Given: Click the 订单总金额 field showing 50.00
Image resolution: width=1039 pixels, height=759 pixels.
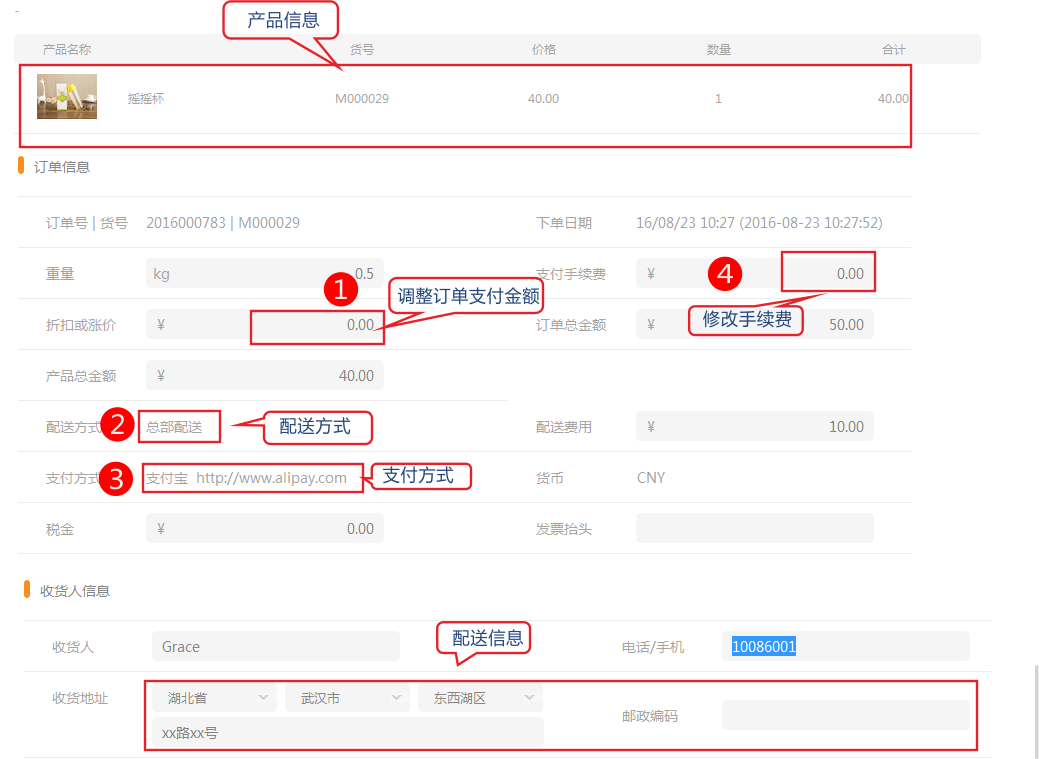Looking at the screenshot, I should pos(755,325).
